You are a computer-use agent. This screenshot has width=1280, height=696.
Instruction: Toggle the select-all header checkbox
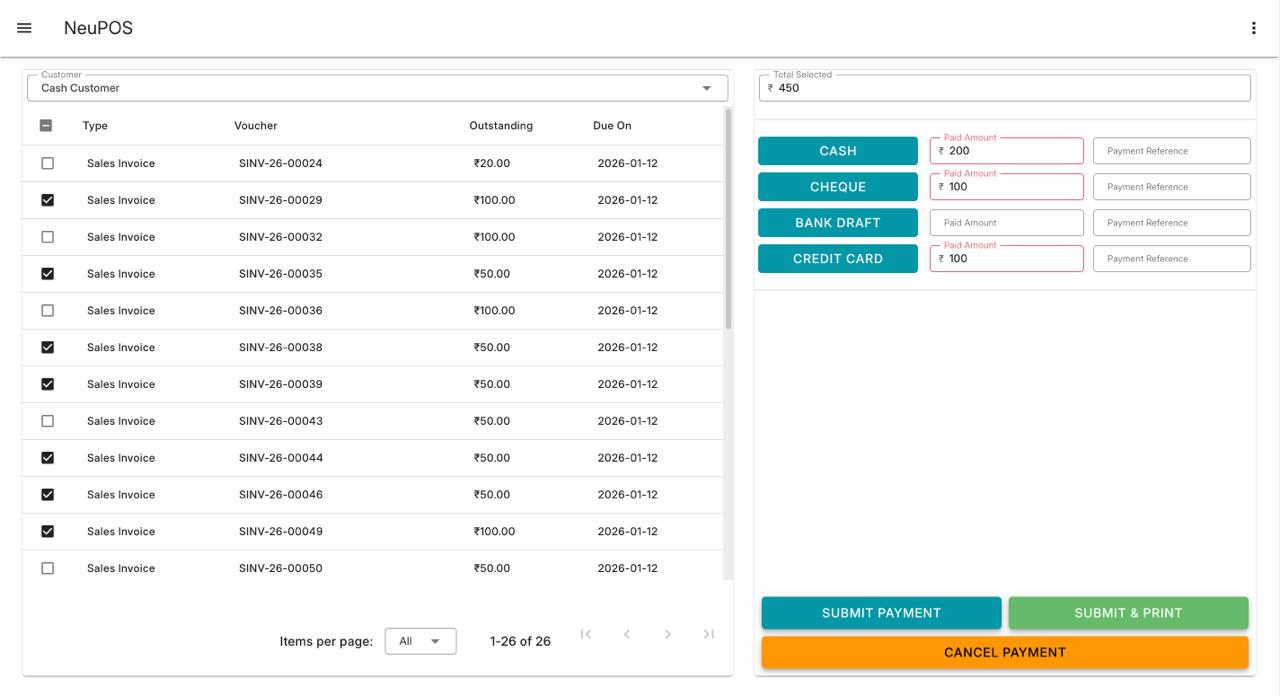pos(47,126)
